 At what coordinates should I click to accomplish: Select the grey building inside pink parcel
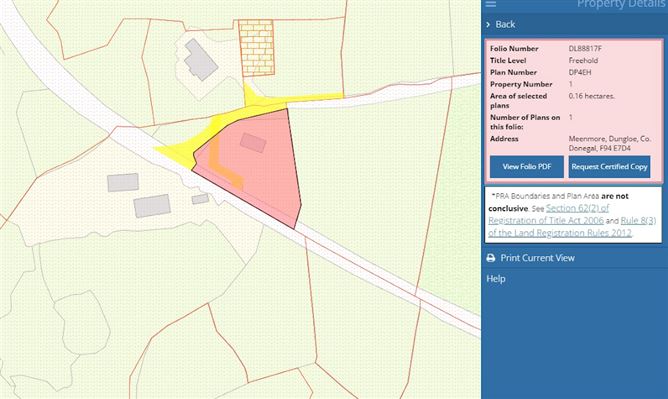coord(253,142)
